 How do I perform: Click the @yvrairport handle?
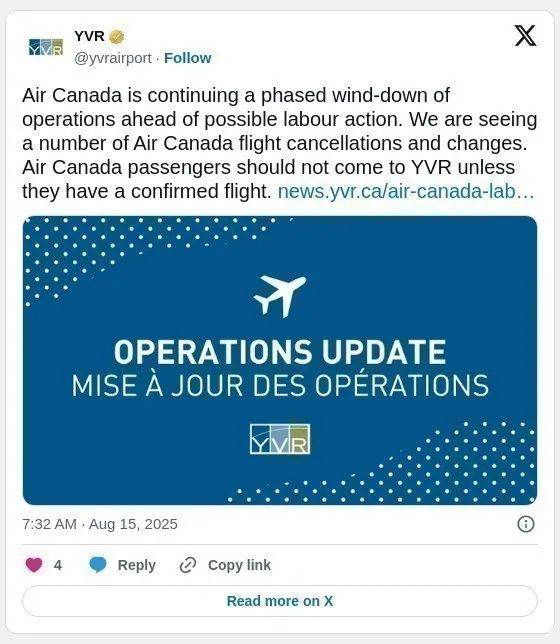click(113, 58)
